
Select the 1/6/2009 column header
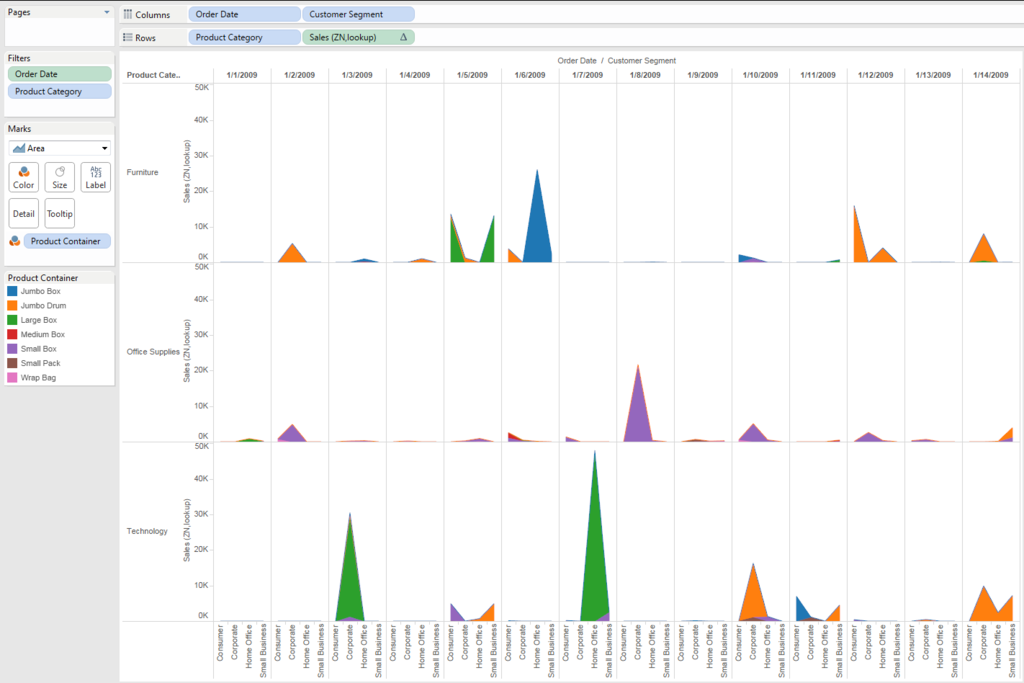(x=530, y=75)
